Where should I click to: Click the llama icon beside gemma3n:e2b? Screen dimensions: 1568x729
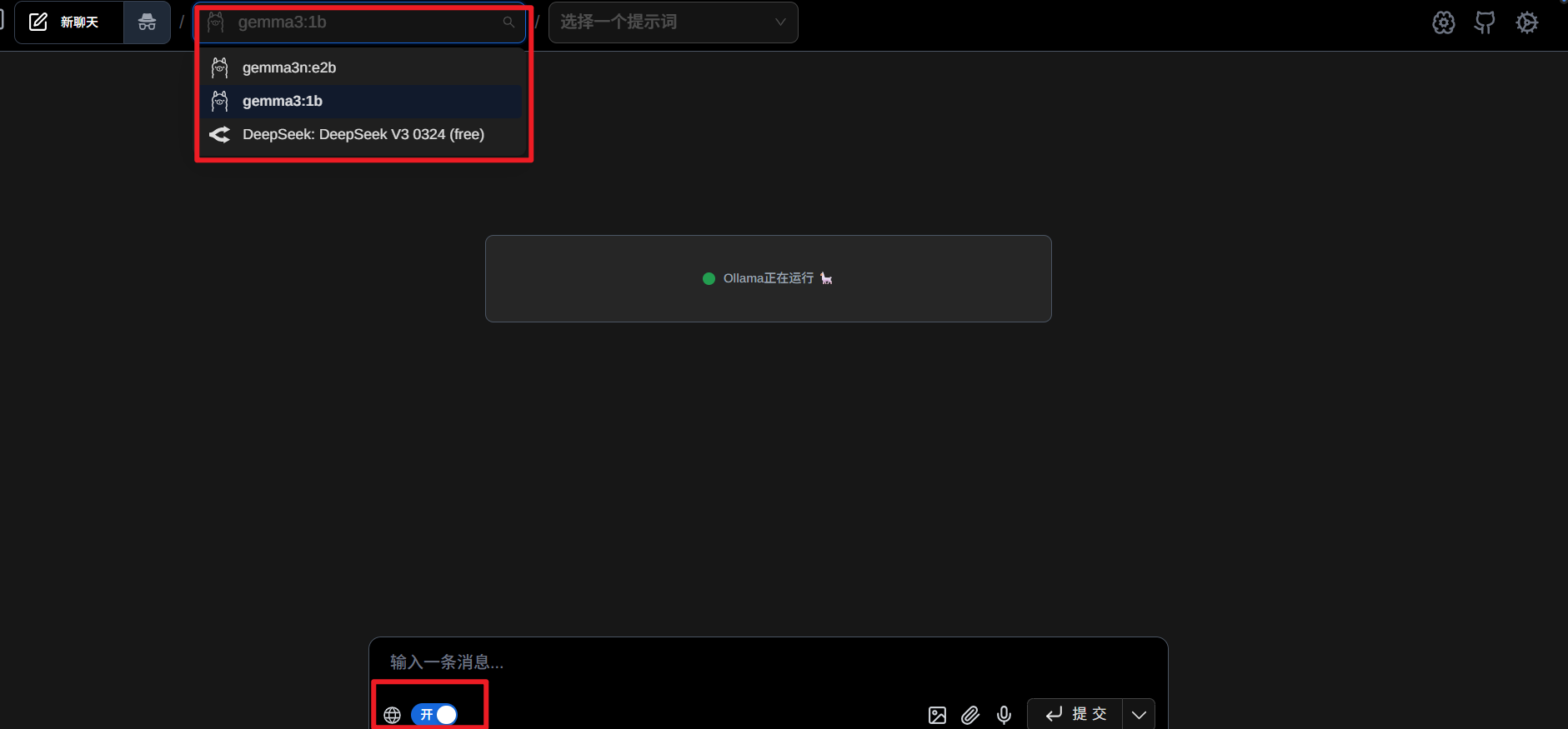pos(220,67)
